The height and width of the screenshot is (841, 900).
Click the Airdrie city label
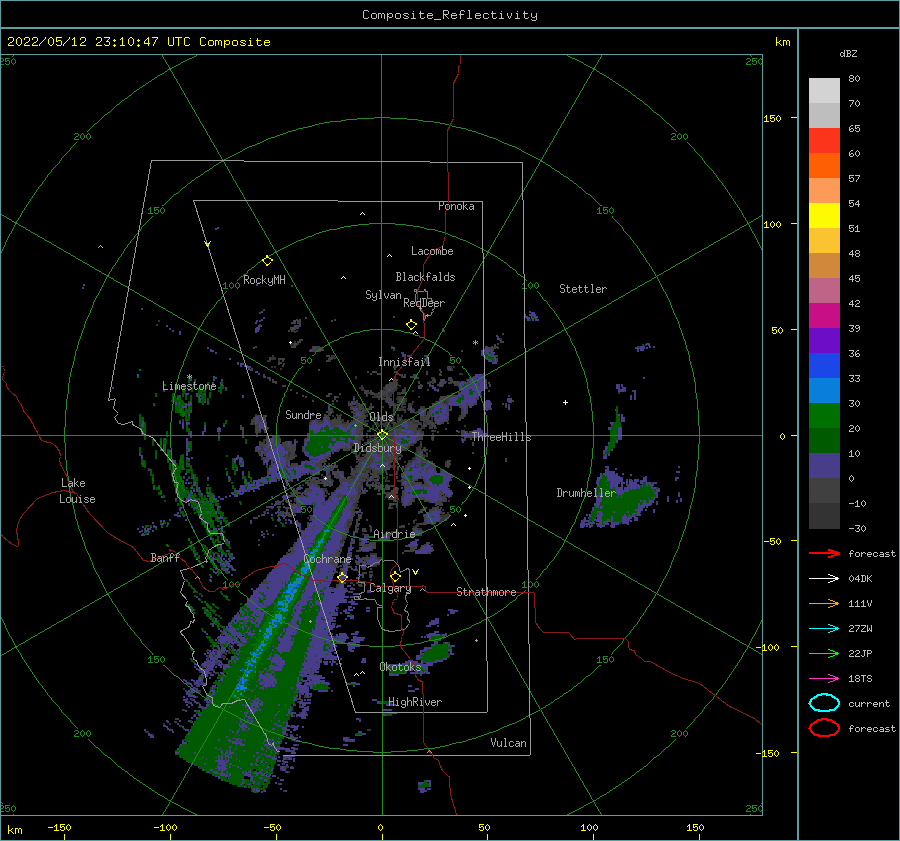(x=394, y=534)
